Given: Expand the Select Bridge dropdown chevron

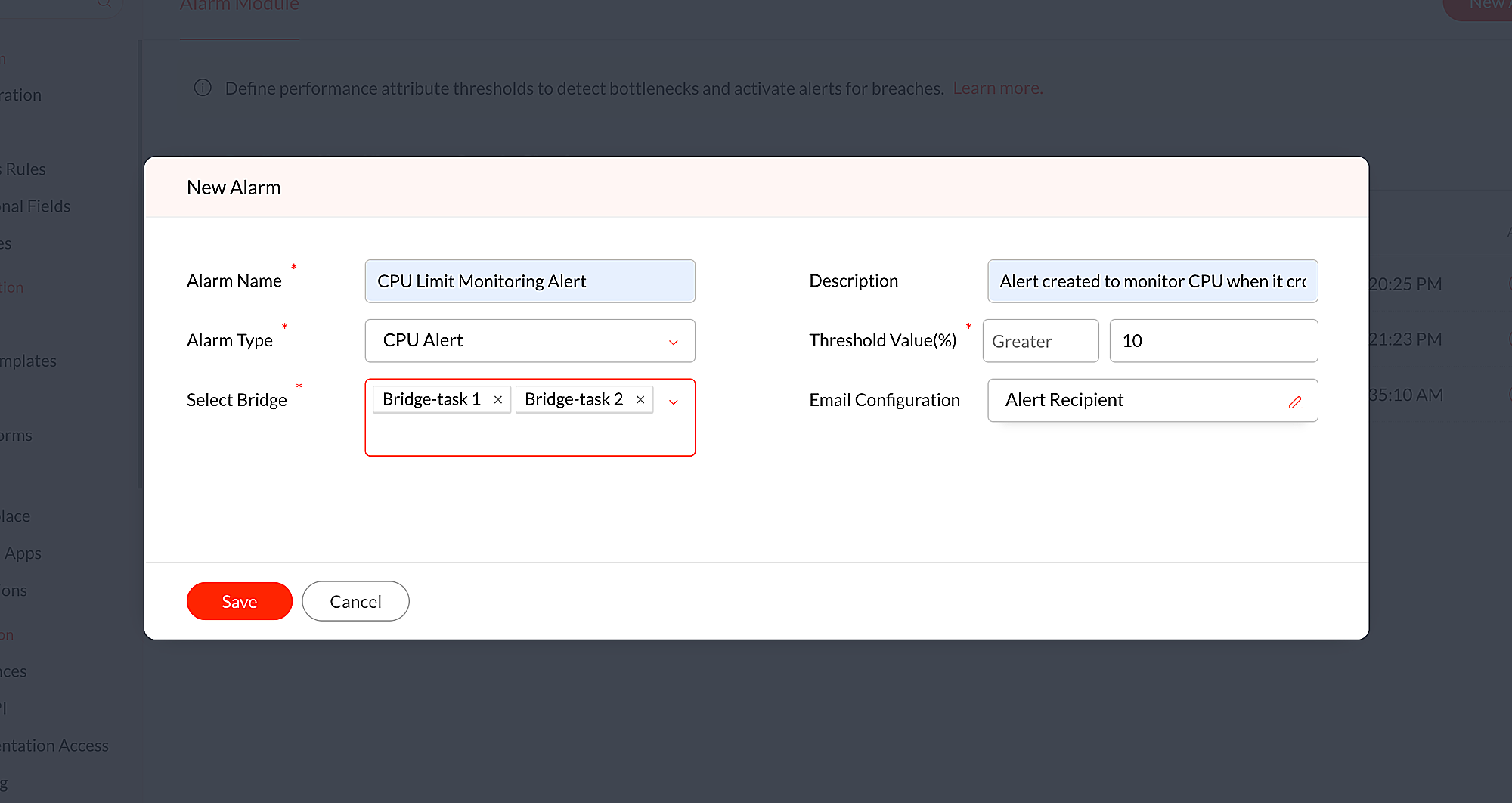Looking at the screenshot, I should 673,402.
